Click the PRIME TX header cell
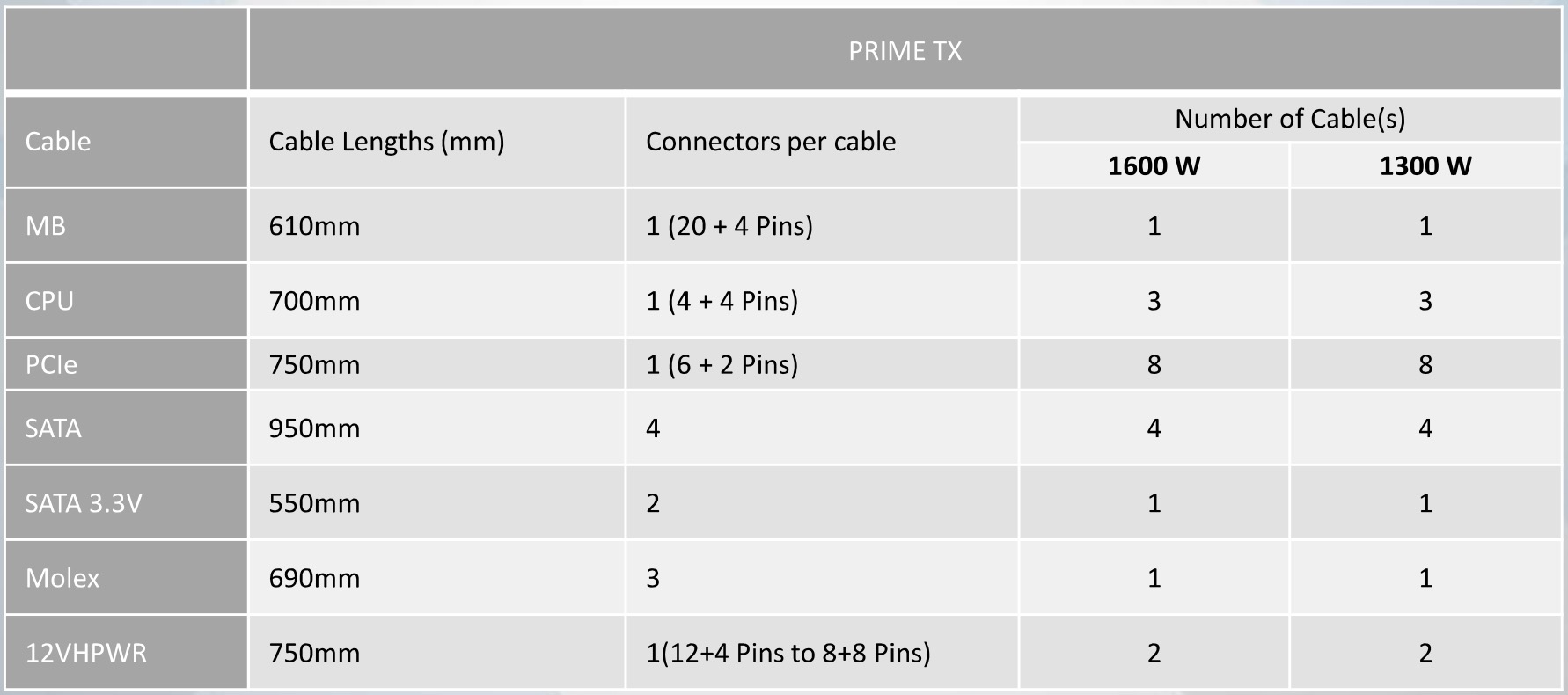 click(x=905, y=51)
